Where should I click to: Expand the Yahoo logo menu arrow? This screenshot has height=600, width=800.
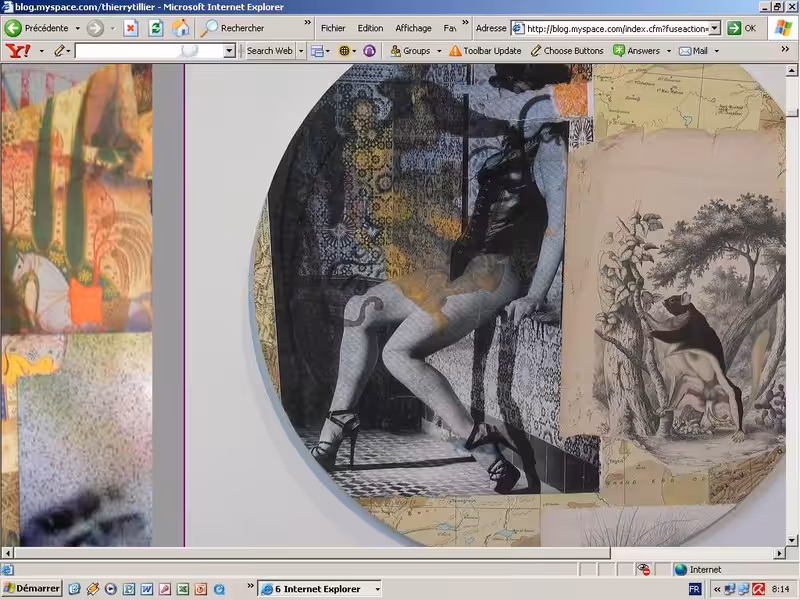(42, 51)
